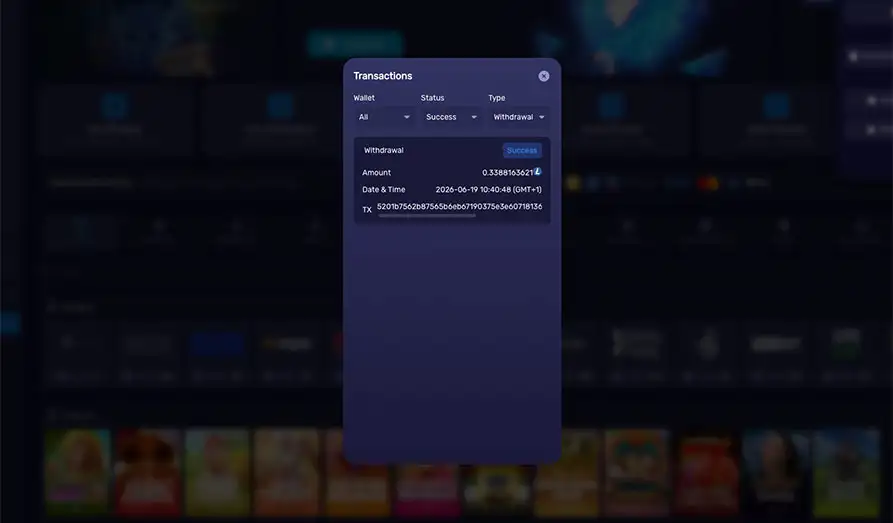Select the date 2026-06-19 10:40:48 (GMT+1)
The height and width of the screenshot is (523, 893).
(x=489, y=190)
